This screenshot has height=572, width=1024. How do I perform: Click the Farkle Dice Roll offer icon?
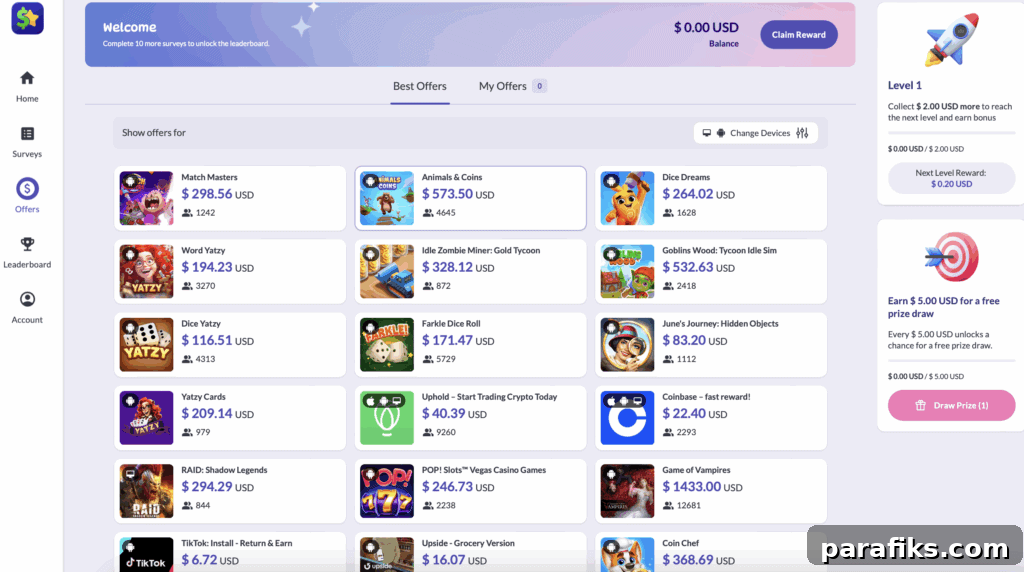click(x=387, y=344)
